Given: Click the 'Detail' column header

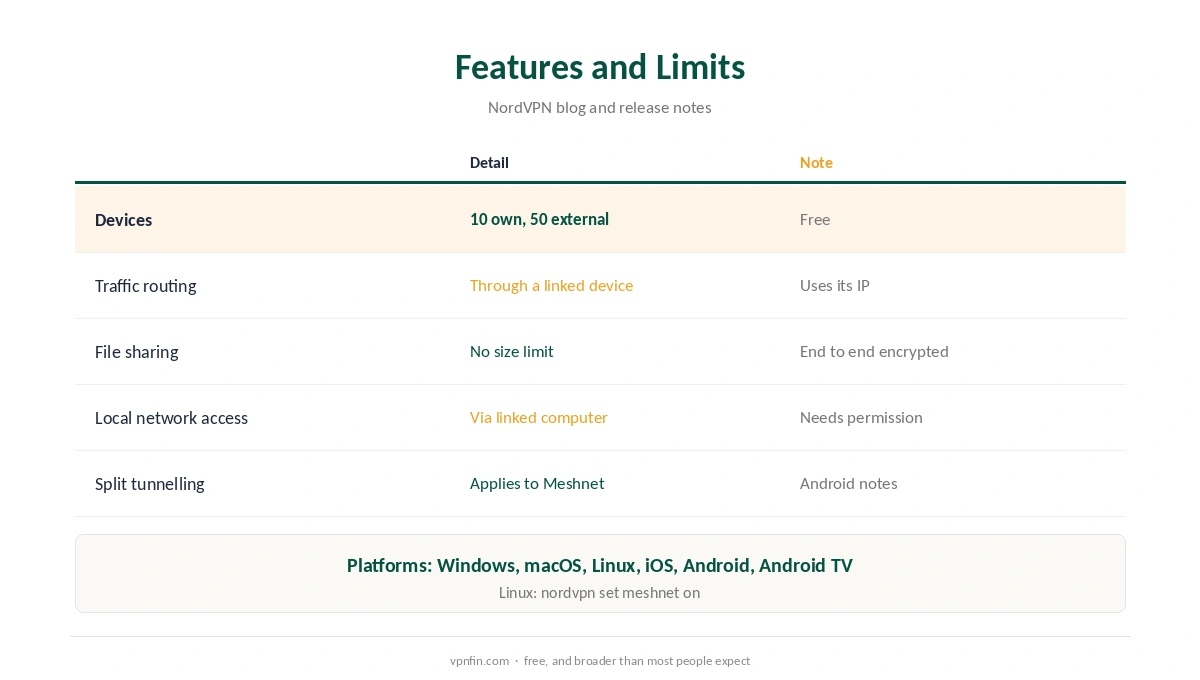Looking at the screenshot, I should click(489, 162).
